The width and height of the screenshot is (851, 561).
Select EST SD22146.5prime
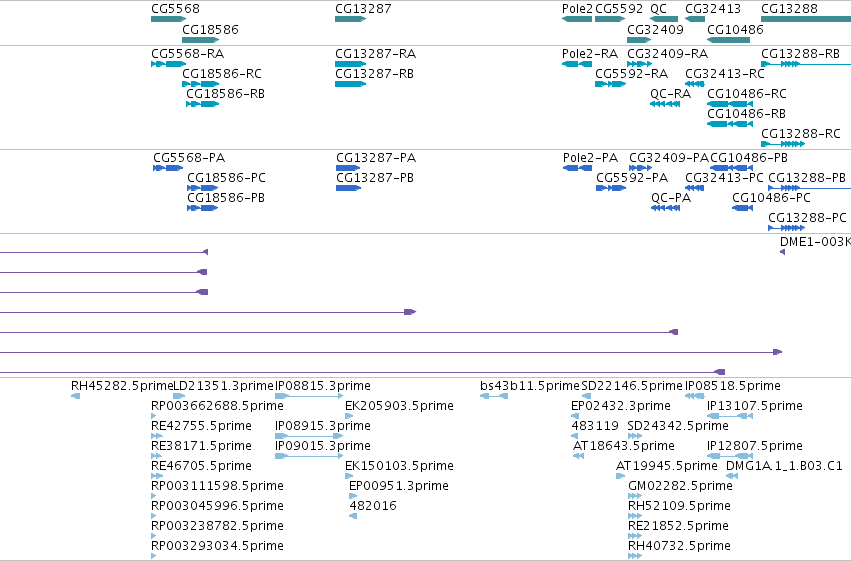pyautogui.click(x=586, y=396)
